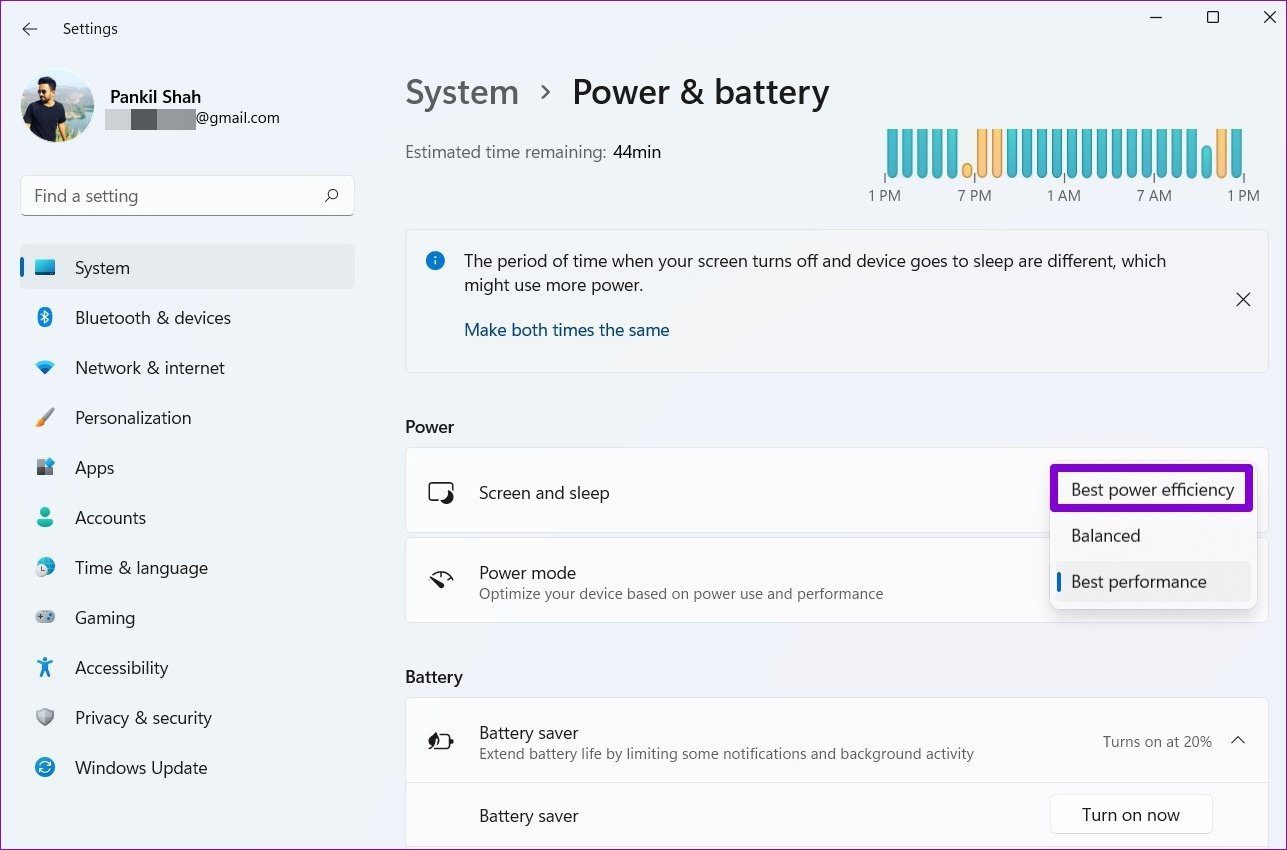Click the Gaming controller icon
Image resolution: width=1287 pixels, height=850 pixels.
click(45, 618)
